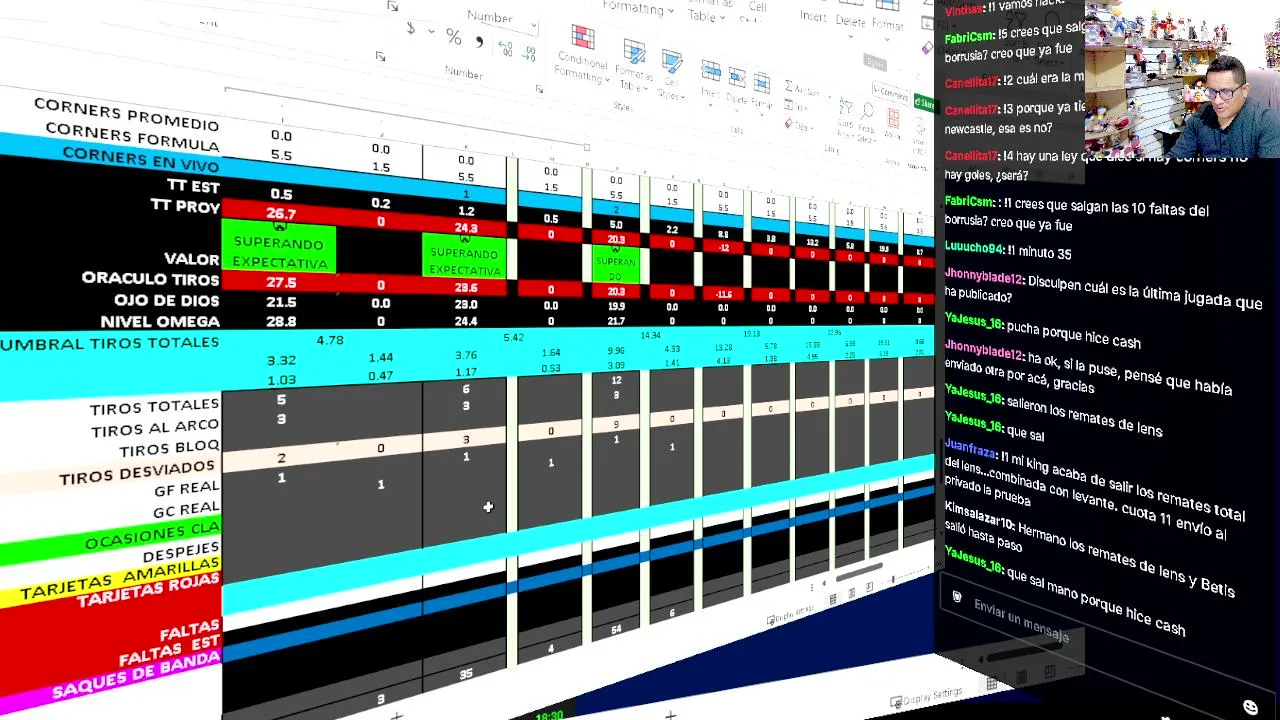Select the cyan cell showing 5.42
This screenshot has width=1280, height=720.
pyautogui.click(x=513, y=338)
